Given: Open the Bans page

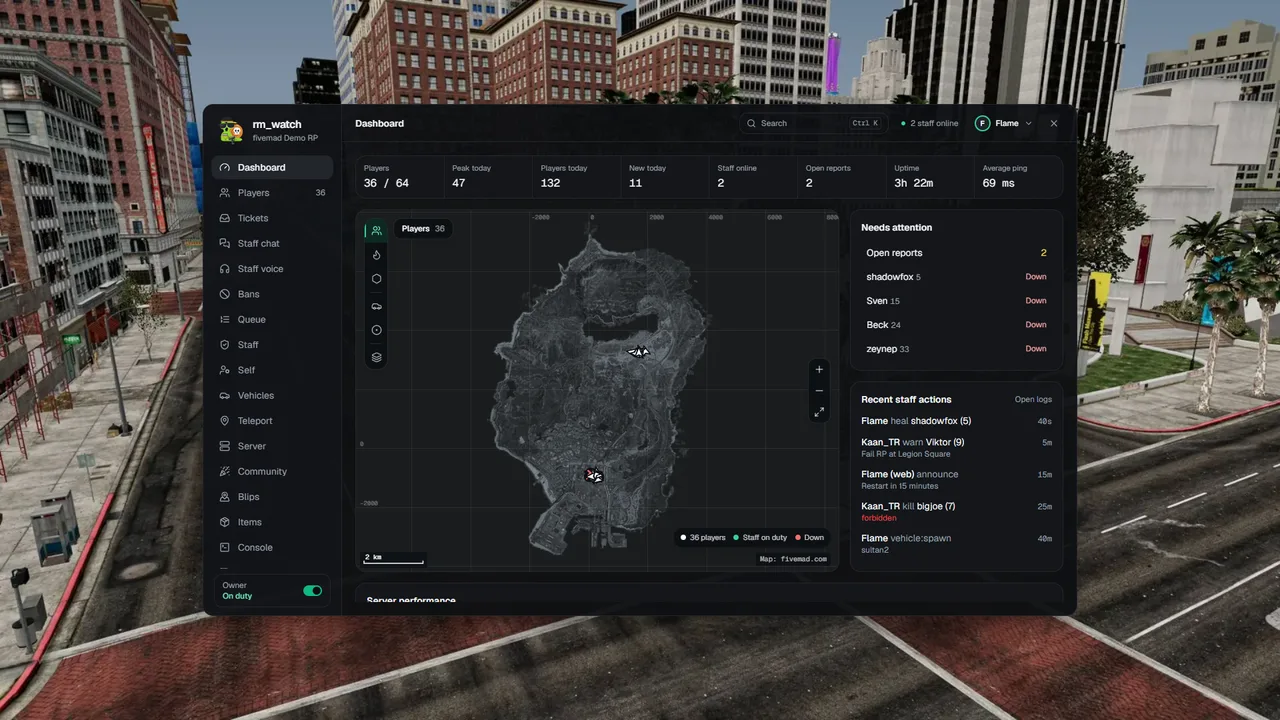Looking at the screenshot, I should [273, 294].
